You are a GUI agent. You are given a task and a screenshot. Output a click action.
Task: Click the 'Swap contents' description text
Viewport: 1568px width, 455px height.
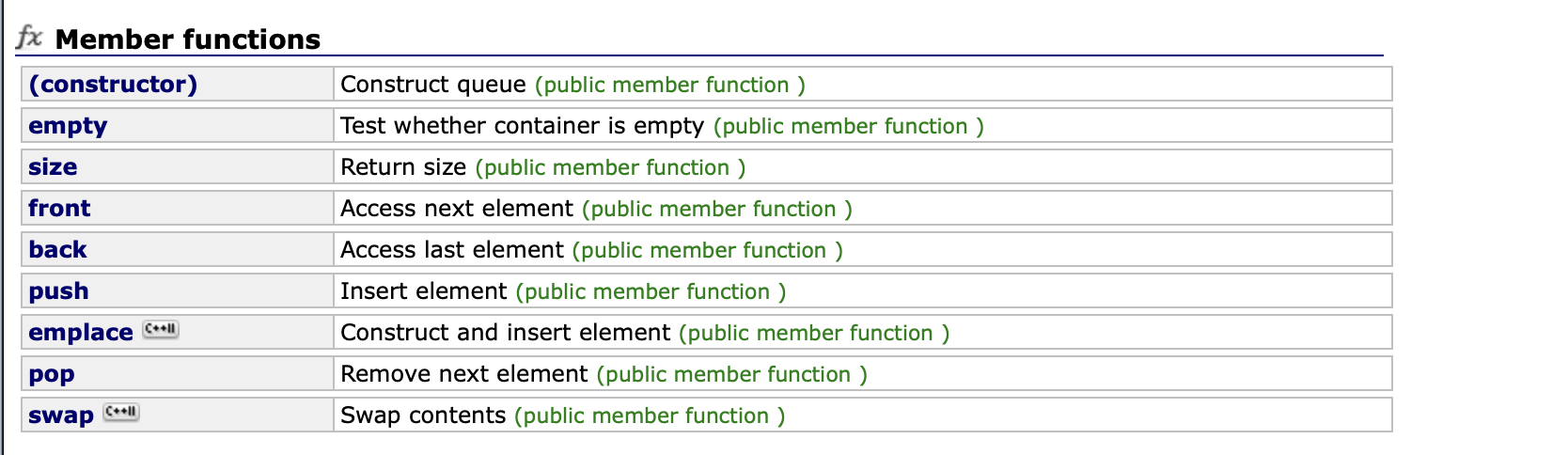tap(423, 416)
